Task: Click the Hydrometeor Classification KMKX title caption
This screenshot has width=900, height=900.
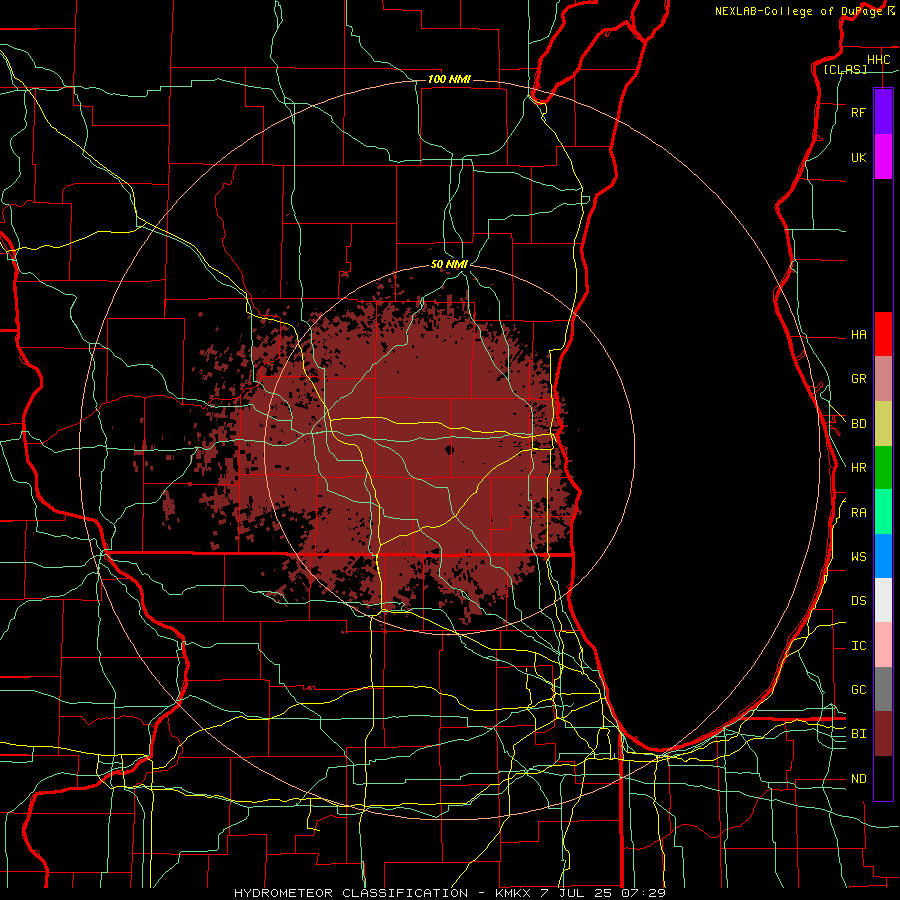Action: [450, 893]
